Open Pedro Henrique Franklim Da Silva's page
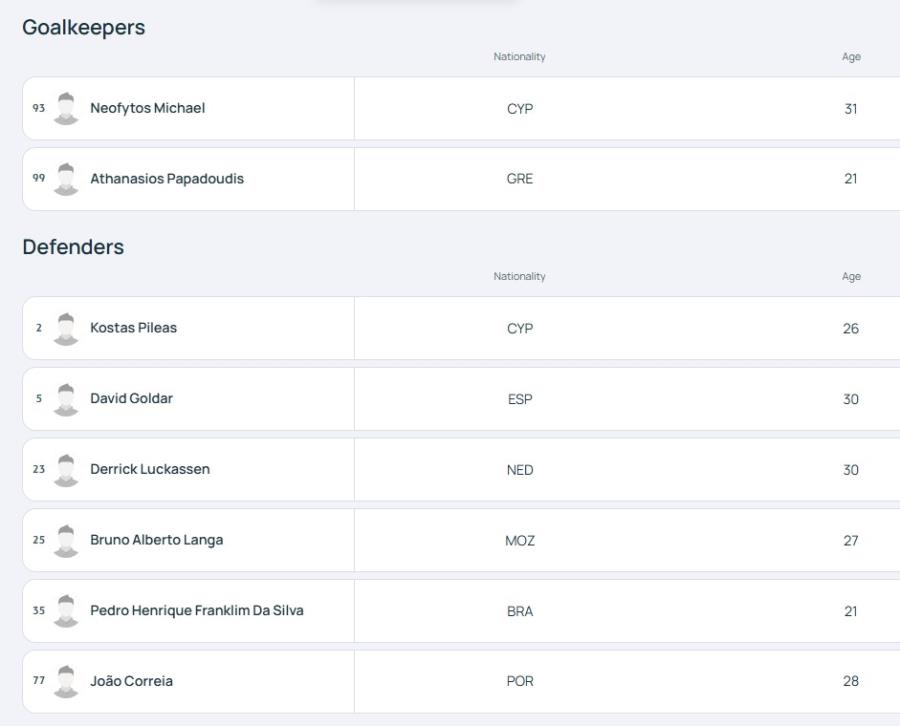 (x=197, y=611)
